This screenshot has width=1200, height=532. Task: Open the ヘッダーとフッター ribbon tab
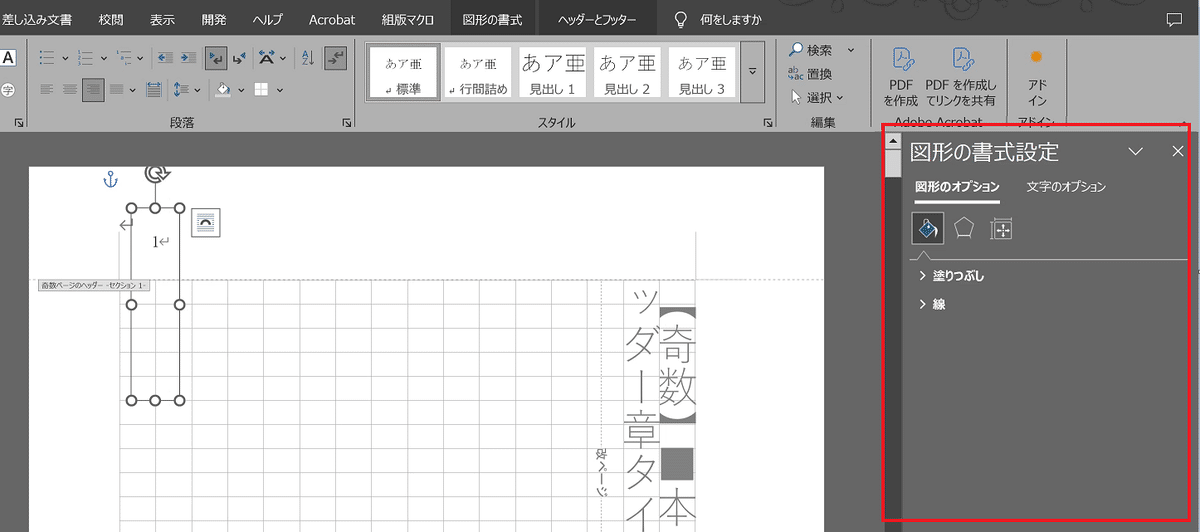coord(596,19)
